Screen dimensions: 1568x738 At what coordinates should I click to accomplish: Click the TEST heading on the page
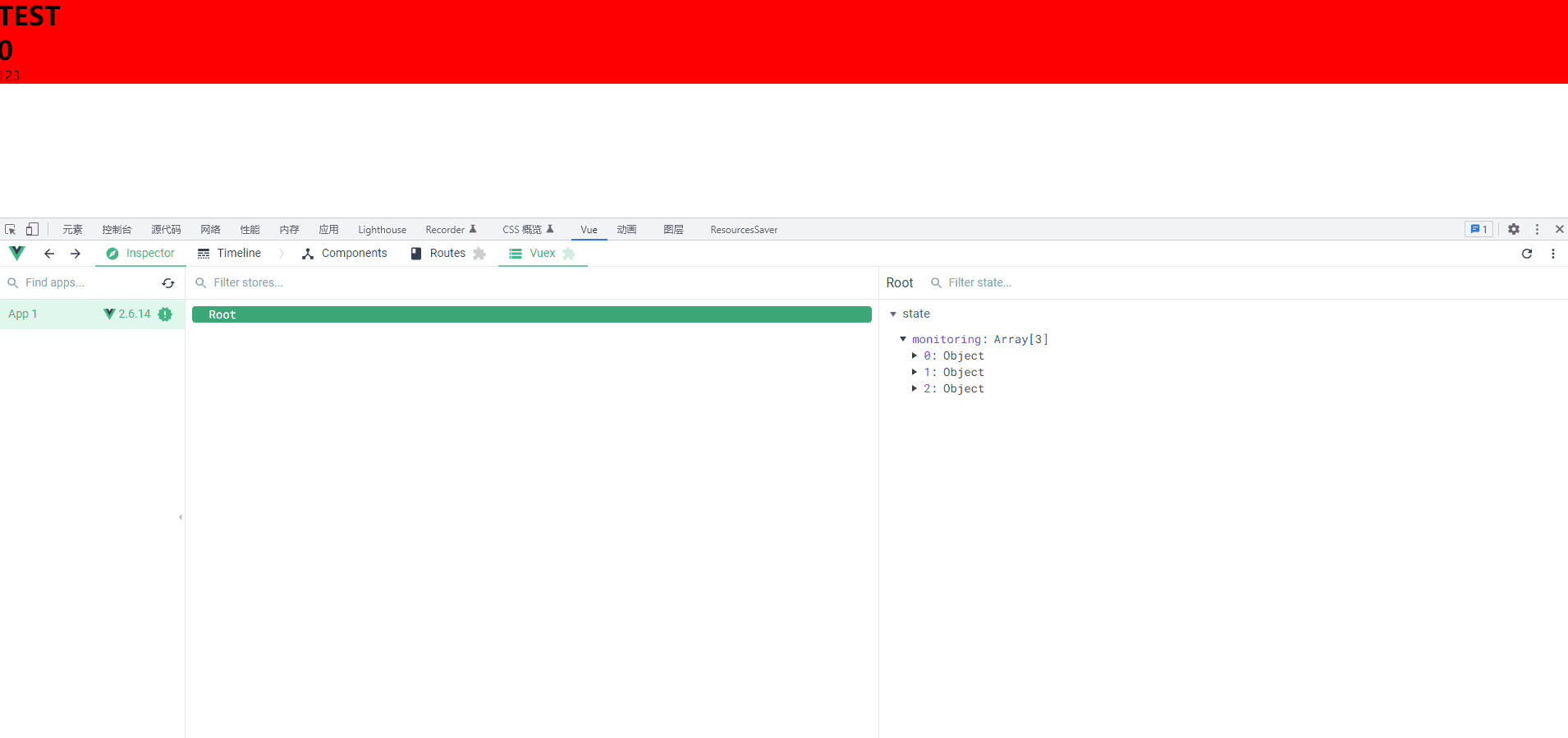[30, 16]
